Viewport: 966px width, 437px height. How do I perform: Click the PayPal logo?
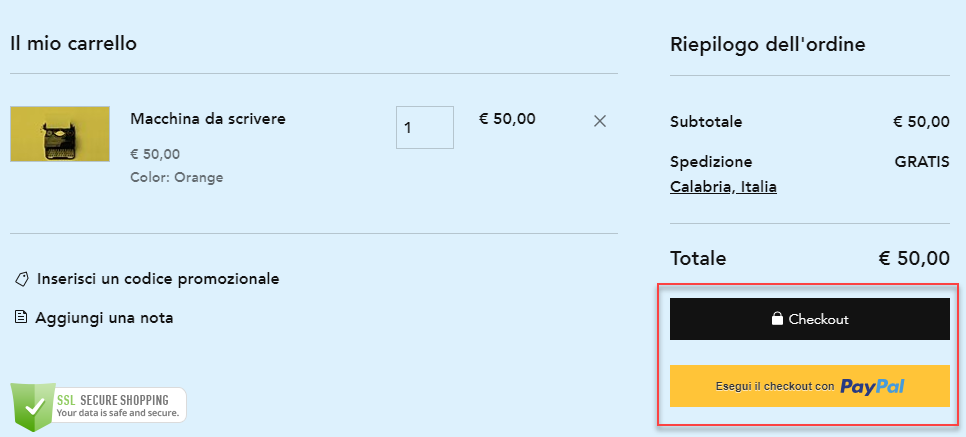tap(872, 386)
